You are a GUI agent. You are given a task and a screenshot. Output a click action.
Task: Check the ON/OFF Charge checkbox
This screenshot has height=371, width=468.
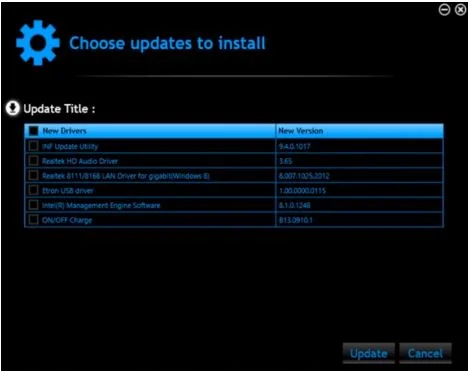click(x=34, y=220)
